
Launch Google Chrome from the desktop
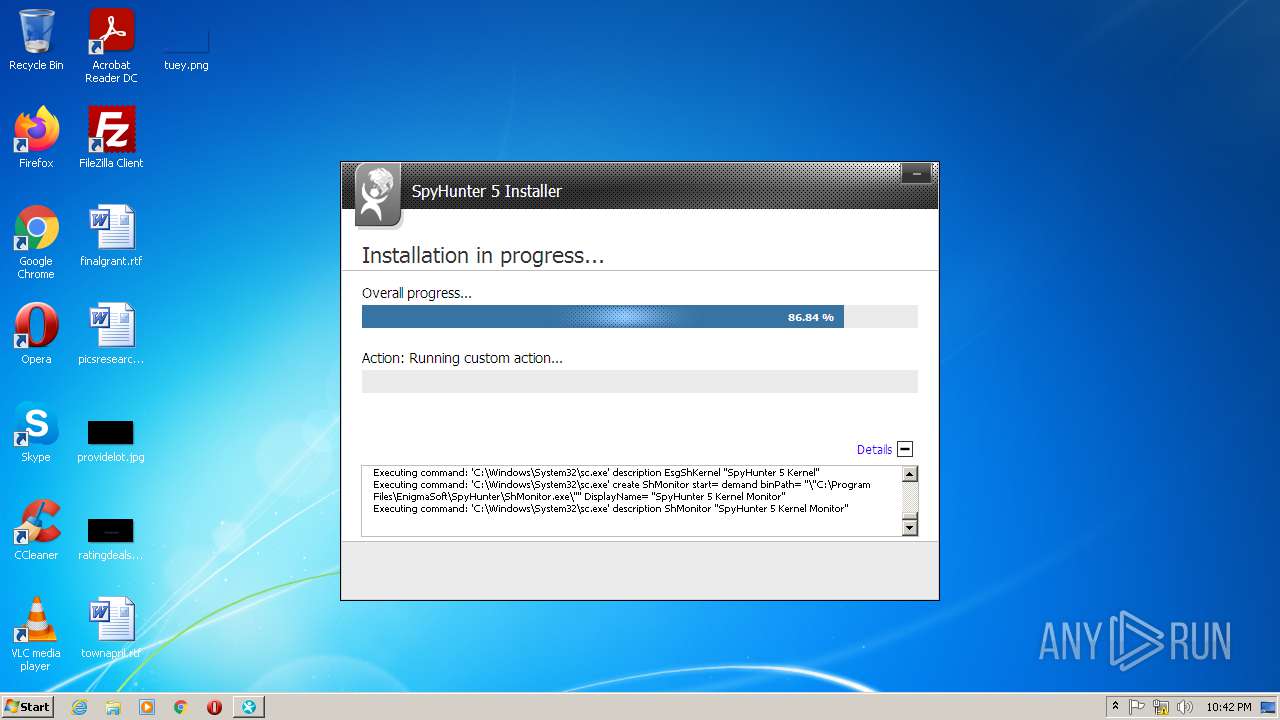36,242
